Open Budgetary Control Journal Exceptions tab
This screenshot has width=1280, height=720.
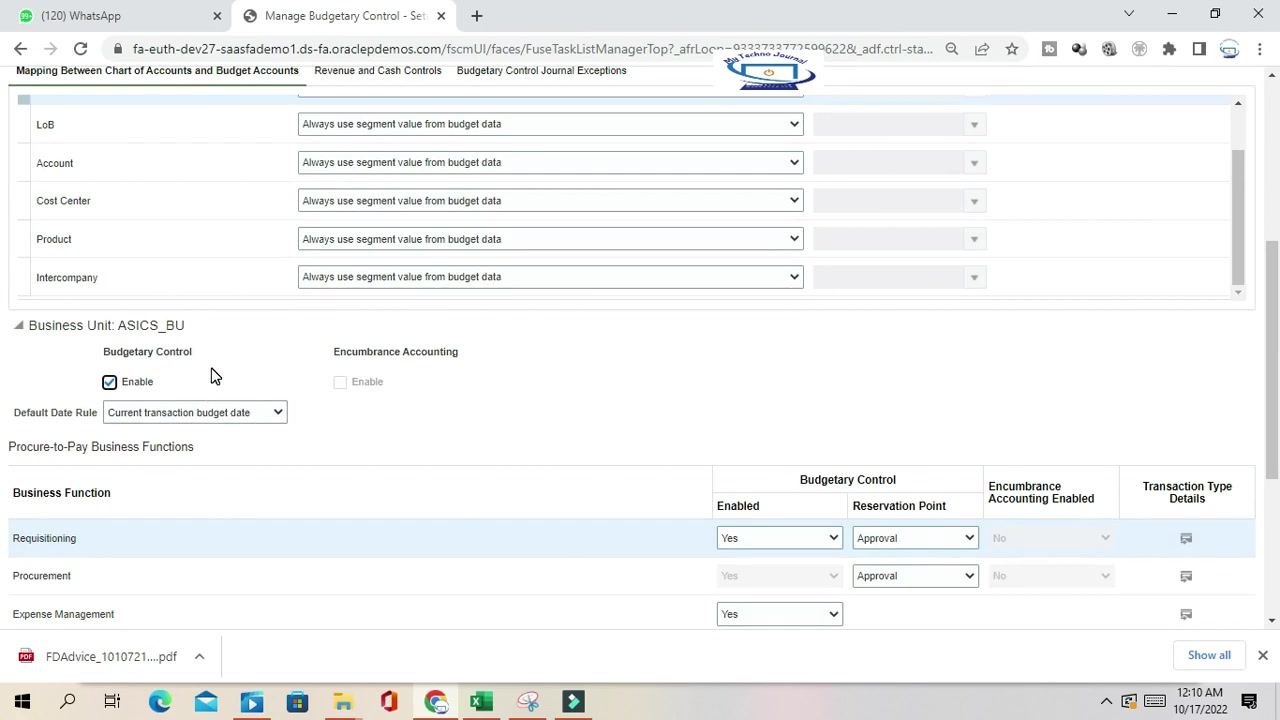point(542,70)
